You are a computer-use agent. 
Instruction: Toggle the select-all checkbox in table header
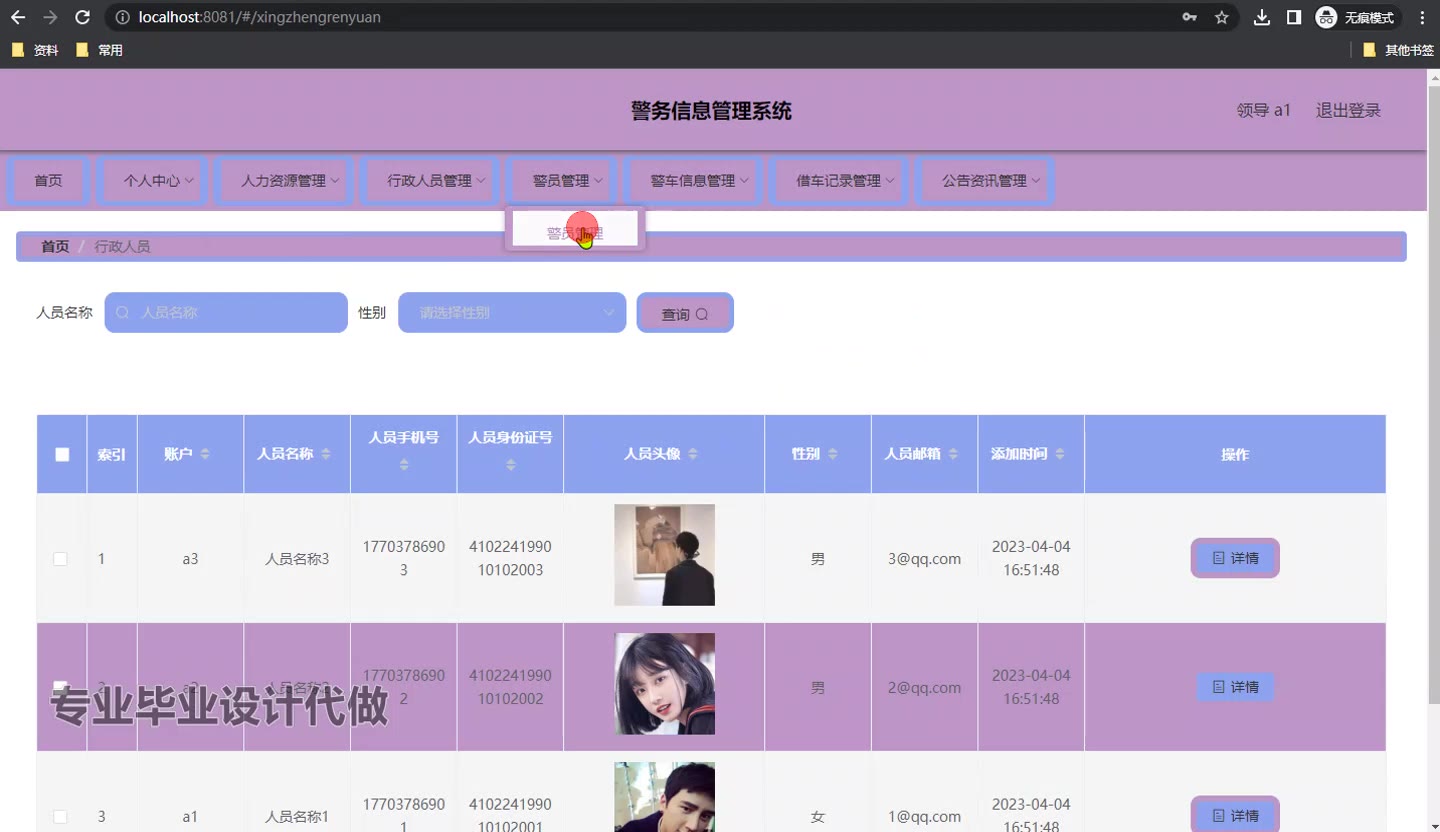click(62, 454)
